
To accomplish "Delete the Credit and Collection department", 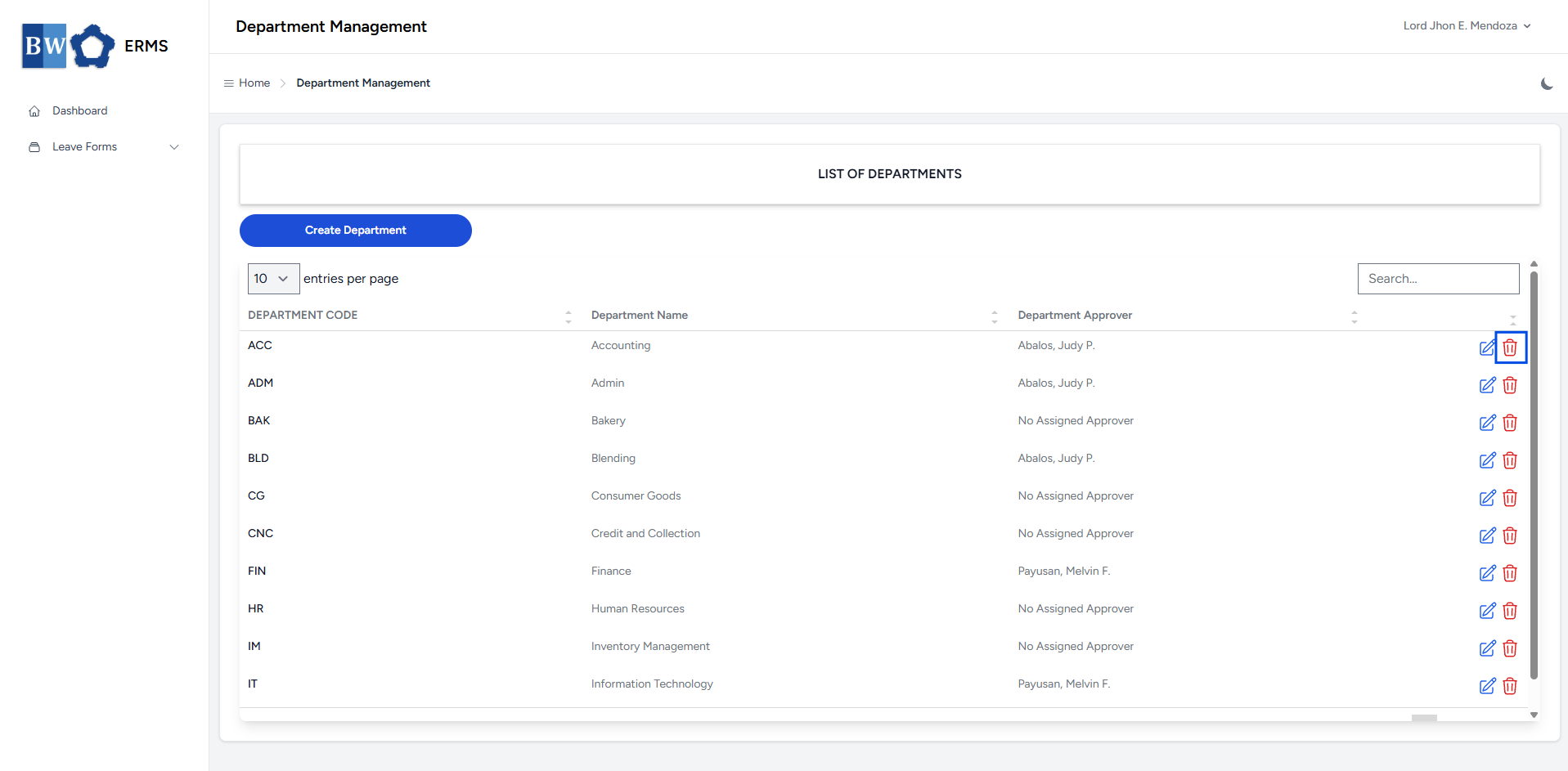I will pyautogui.click(x=1510, y=536).
